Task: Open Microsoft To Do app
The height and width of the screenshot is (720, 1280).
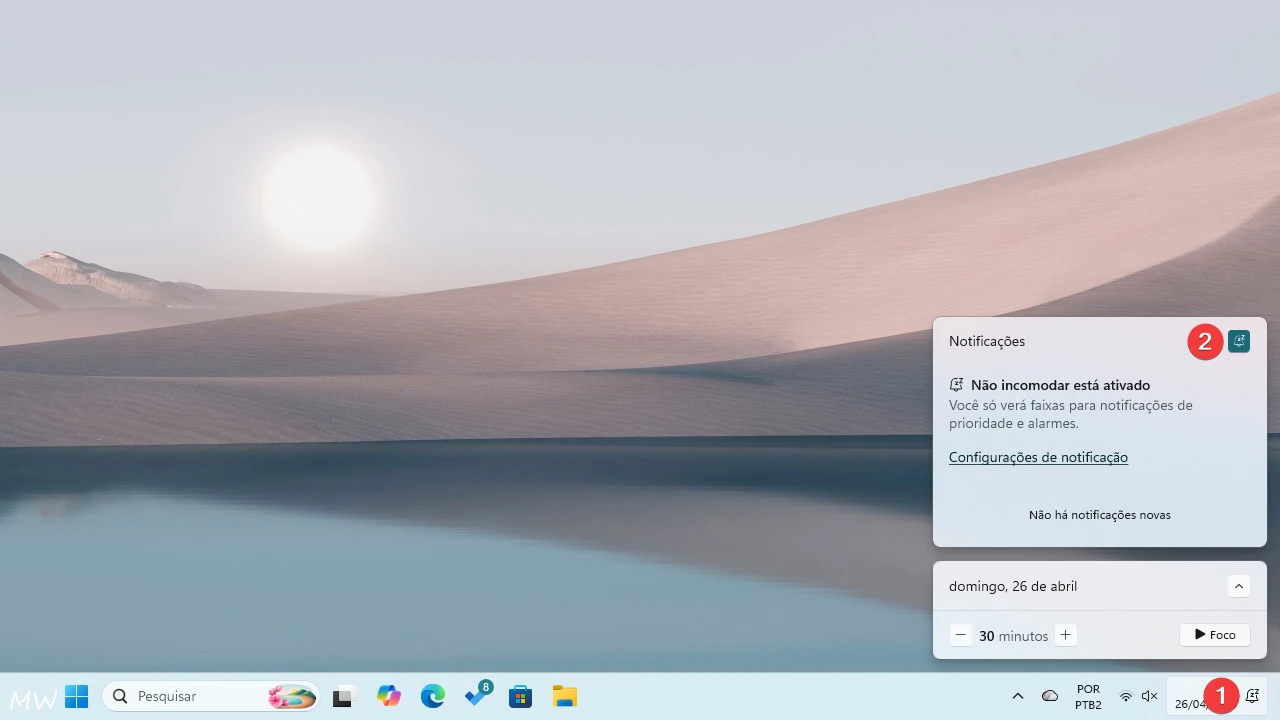Action: click(x=477, y=696)
